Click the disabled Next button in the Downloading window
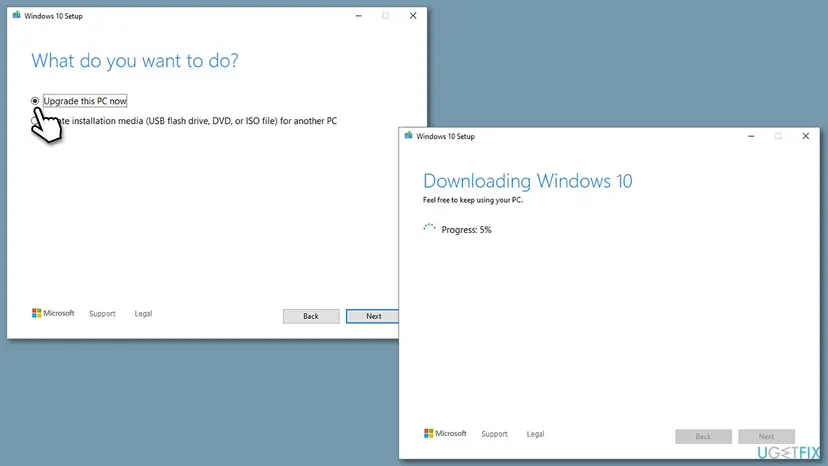 coord(766,436)
